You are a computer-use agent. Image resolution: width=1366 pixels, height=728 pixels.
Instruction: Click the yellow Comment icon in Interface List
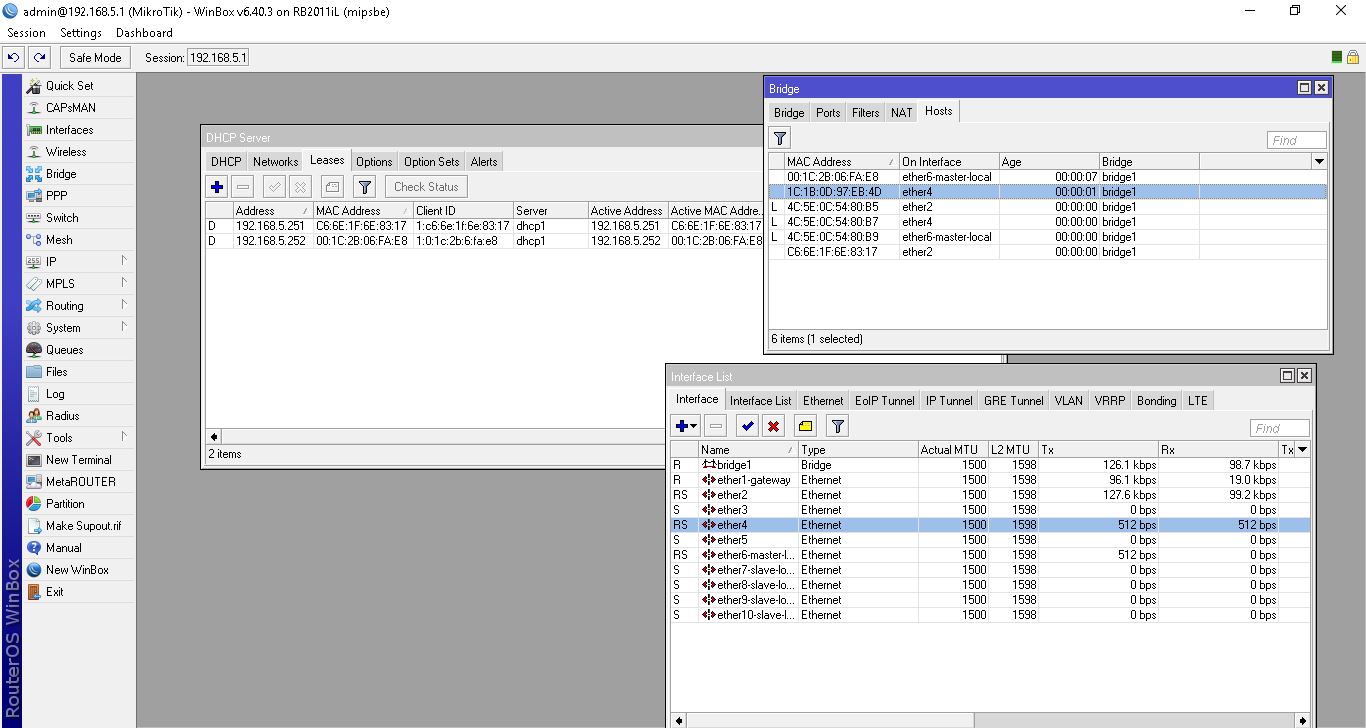click(806, 426)
